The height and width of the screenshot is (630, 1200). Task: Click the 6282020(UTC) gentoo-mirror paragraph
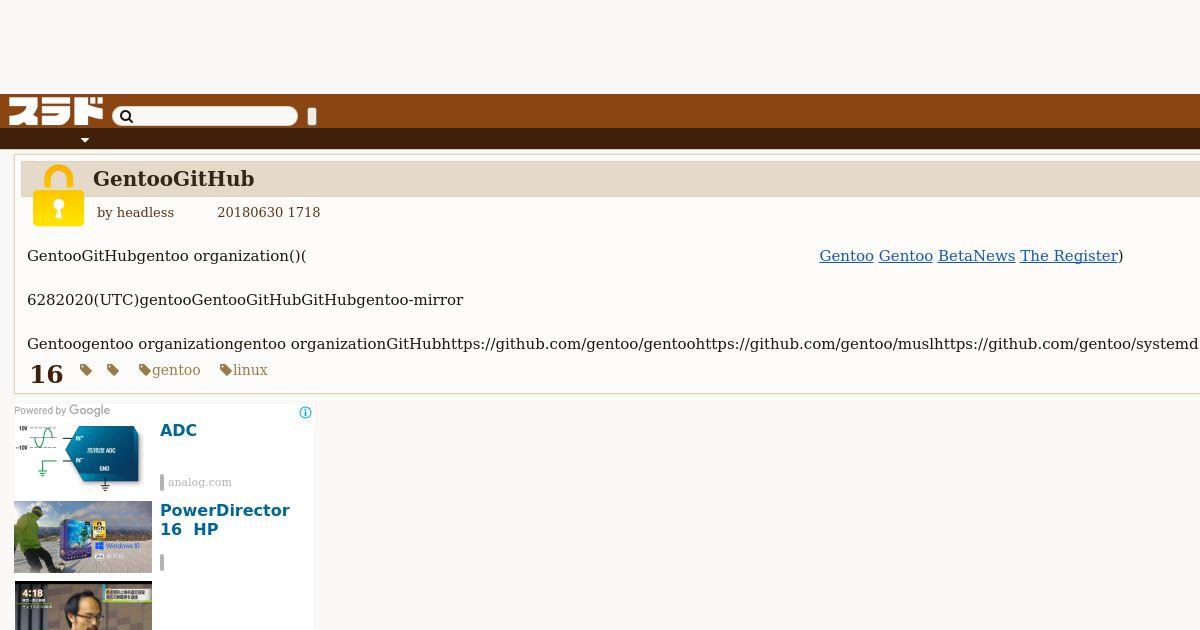pyautogui.click(x=245, y=300)
